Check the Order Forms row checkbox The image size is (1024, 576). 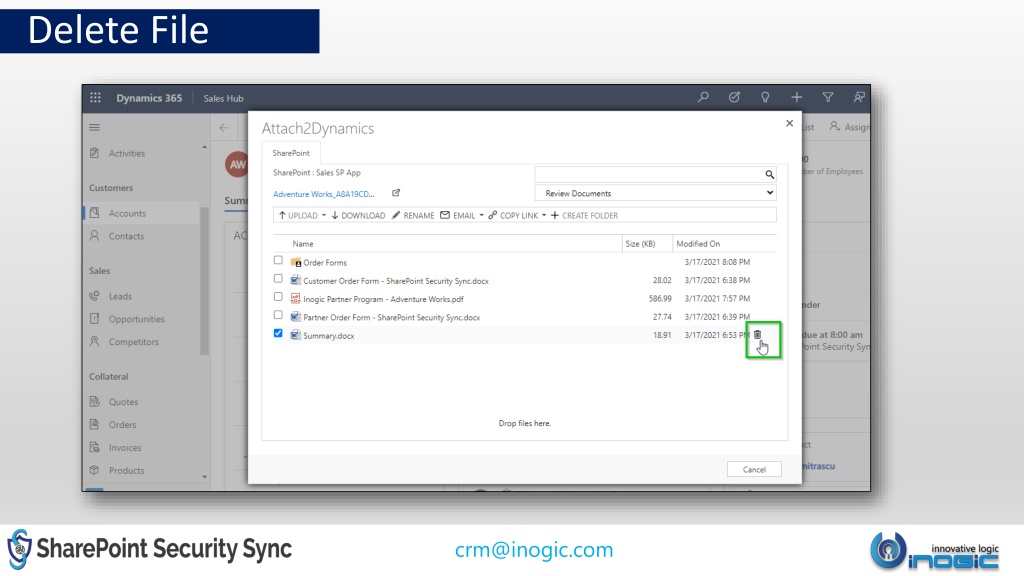click(x=278, y=260)
